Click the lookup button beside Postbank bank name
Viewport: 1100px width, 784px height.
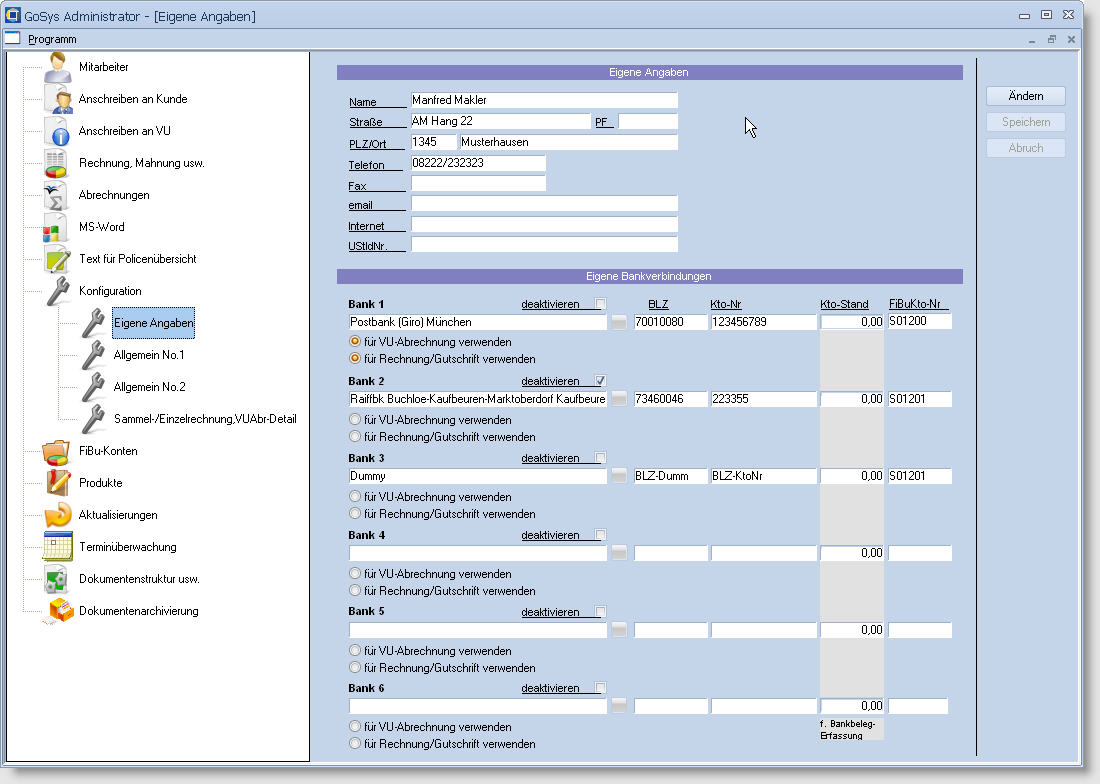click(x=619, y=322)
